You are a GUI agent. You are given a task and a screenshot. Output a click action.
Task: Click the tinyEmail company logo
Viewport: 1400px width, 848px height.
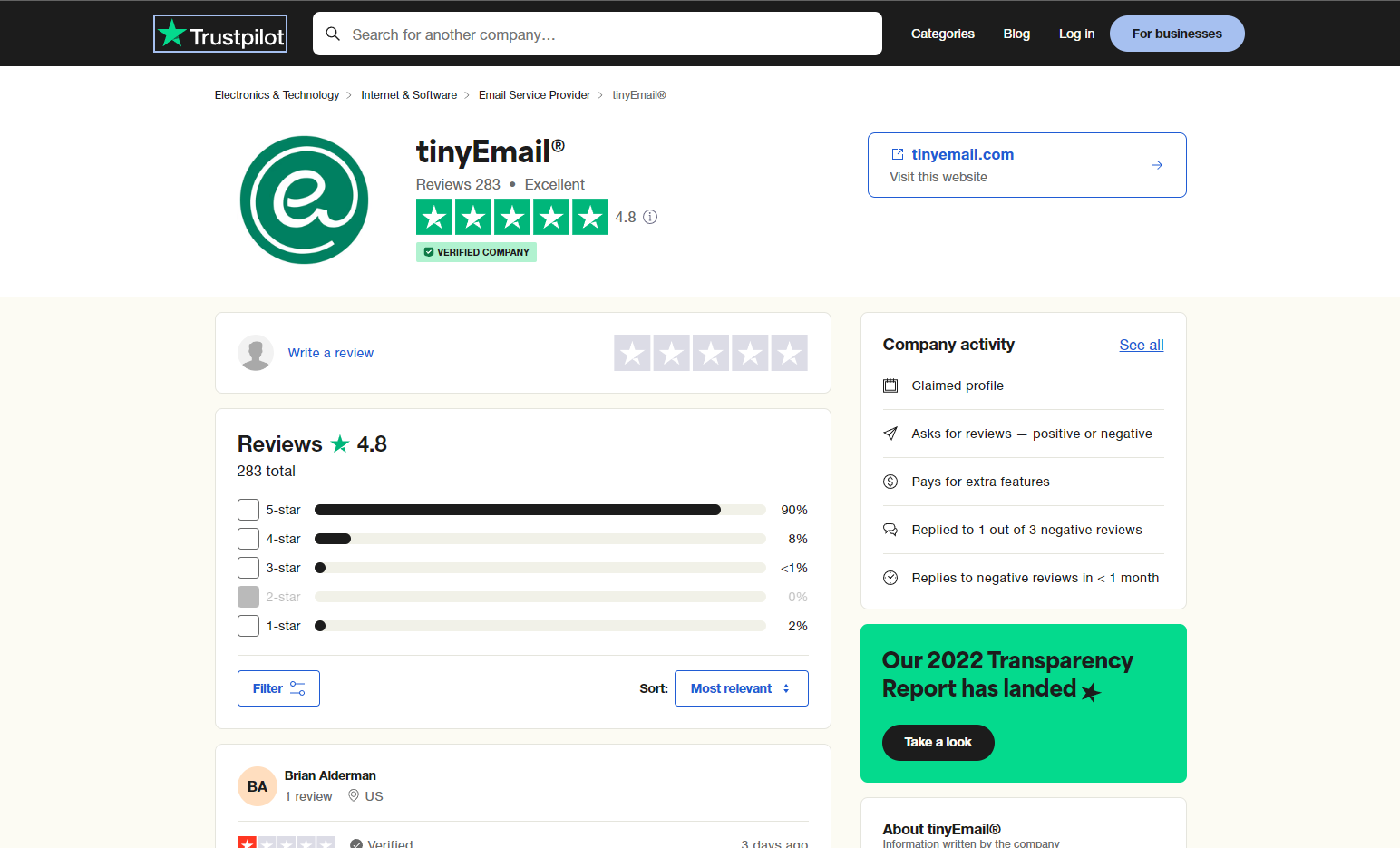(304, 200)
